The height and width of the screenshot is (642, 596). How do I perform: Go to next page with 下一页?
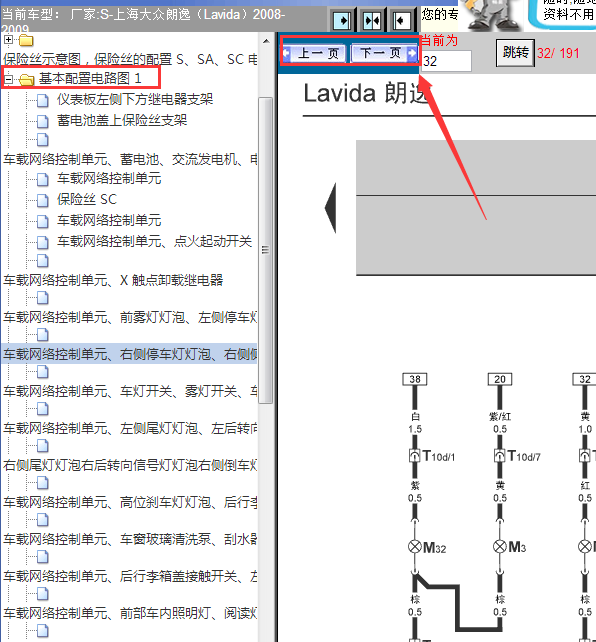point(384,53)
